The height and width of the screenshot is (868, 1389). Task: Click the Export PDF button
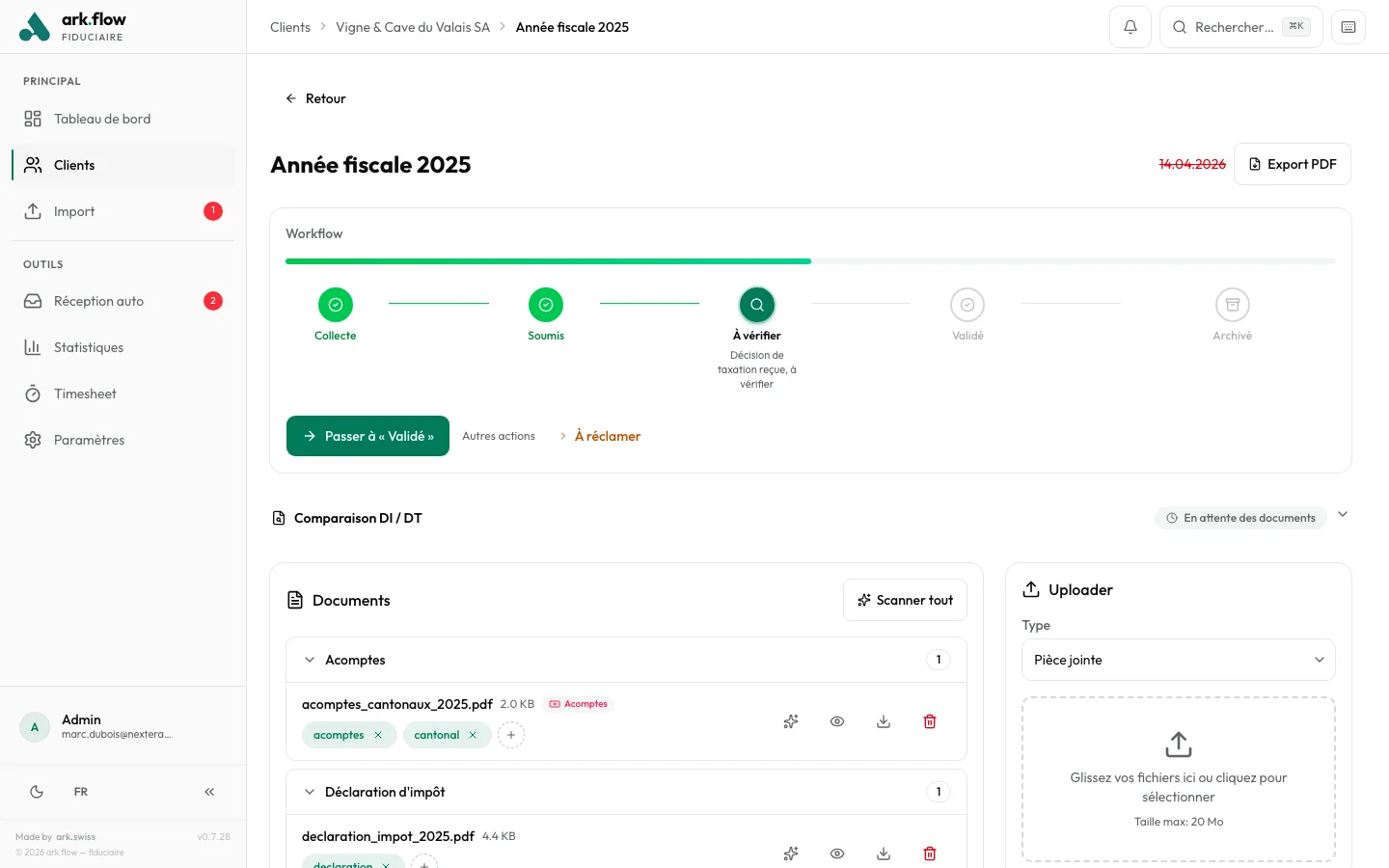1292,164
